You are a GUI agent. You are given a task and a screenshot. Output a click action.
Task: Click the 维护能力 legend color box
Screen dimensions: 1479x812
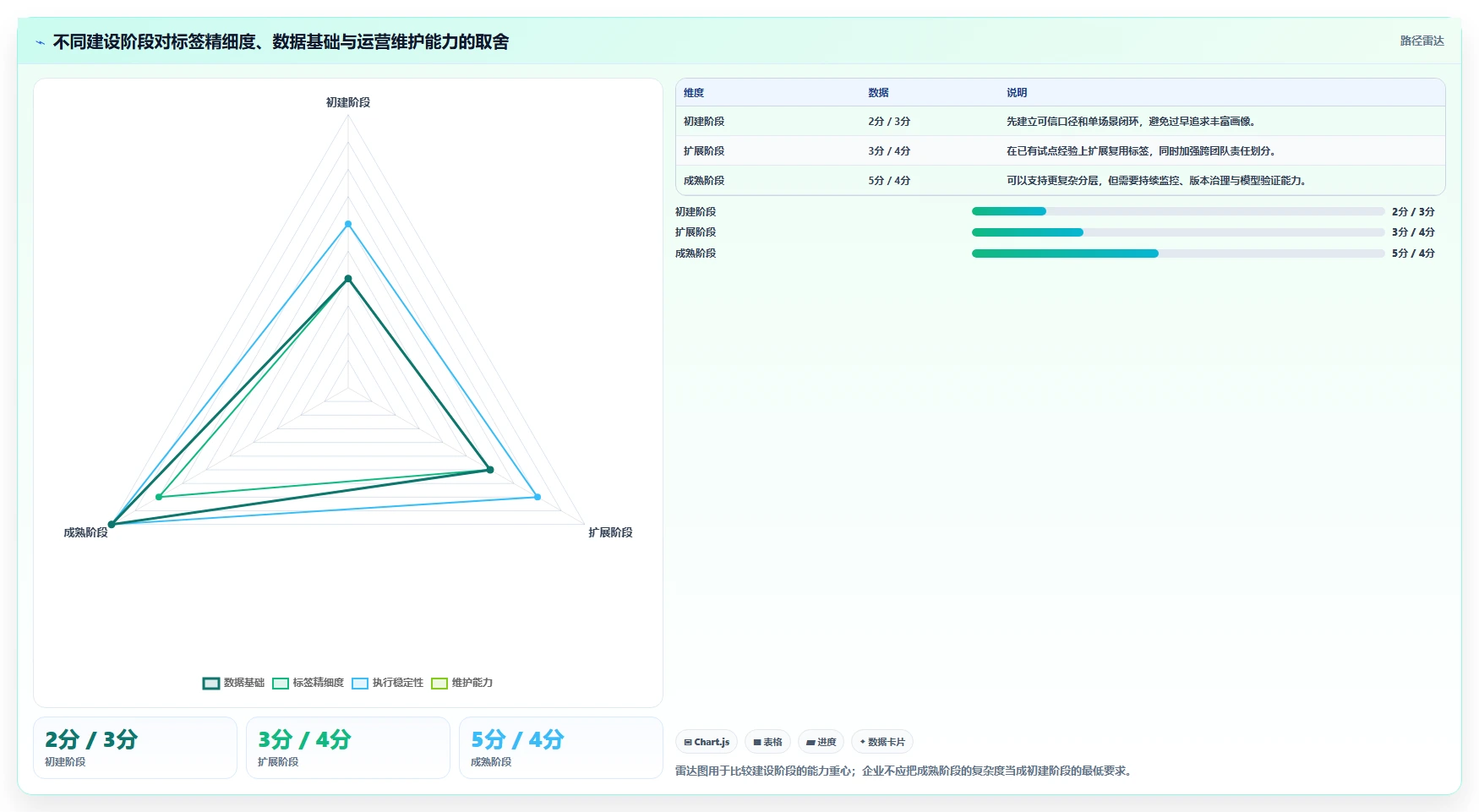pos(439,684)
